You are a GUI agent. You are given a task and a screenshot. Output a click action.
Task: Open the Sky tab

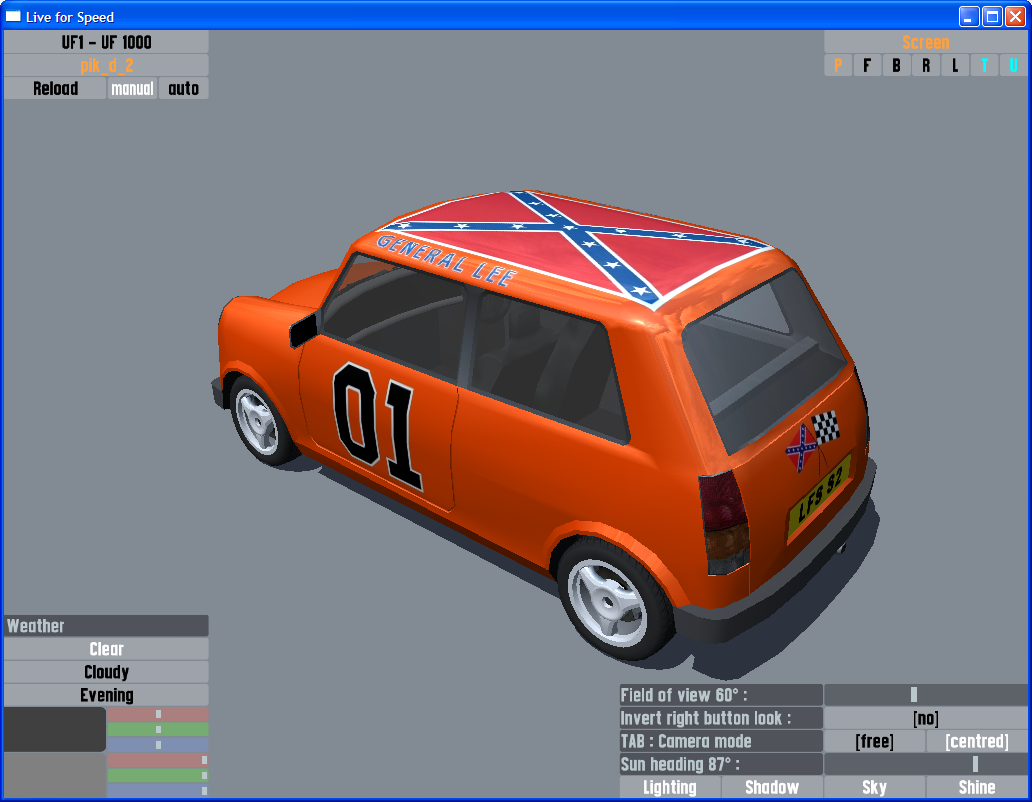tap(874, 787)
